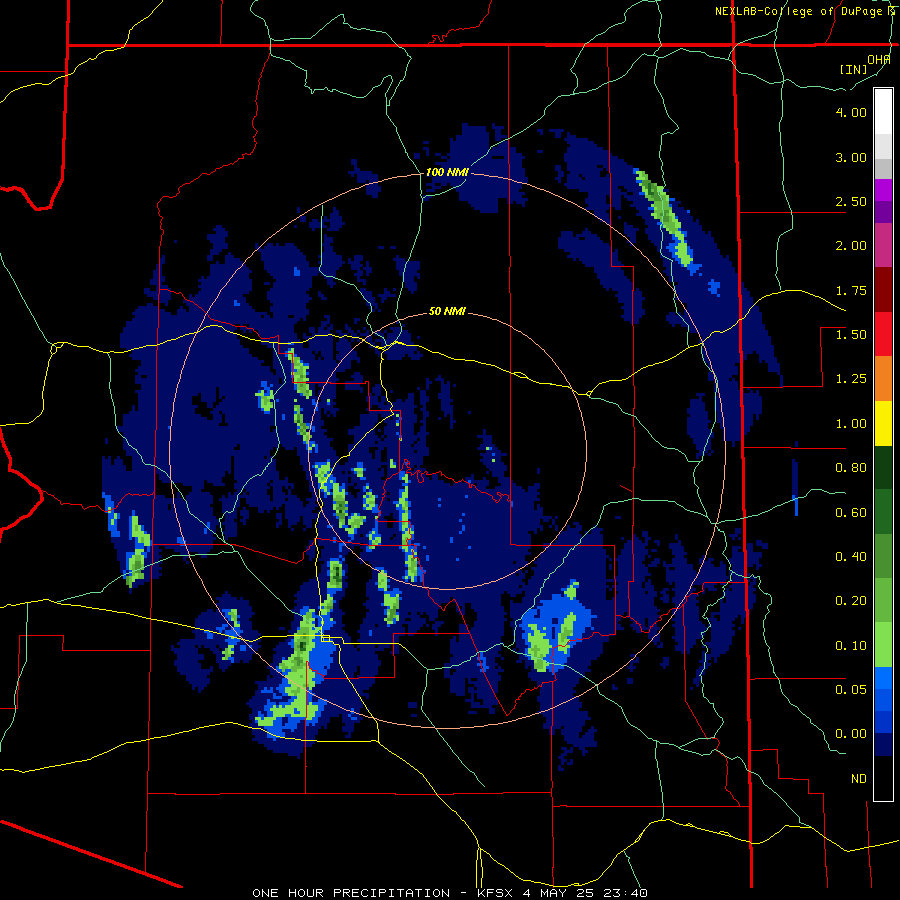The height and width of the screenshot is (900, 900).
Task: Click the 0.00 legend value
Action: 851,734
